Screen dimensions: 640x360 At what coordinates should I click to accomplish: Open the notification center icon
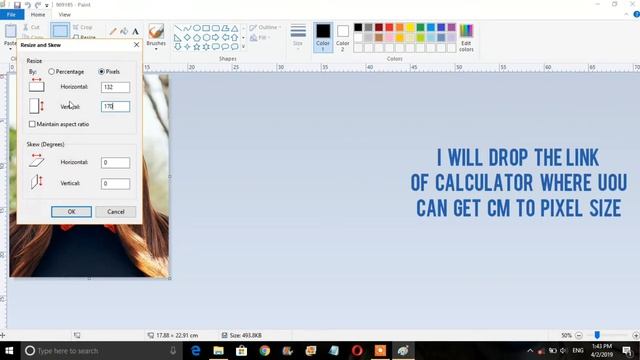point(627,351)
